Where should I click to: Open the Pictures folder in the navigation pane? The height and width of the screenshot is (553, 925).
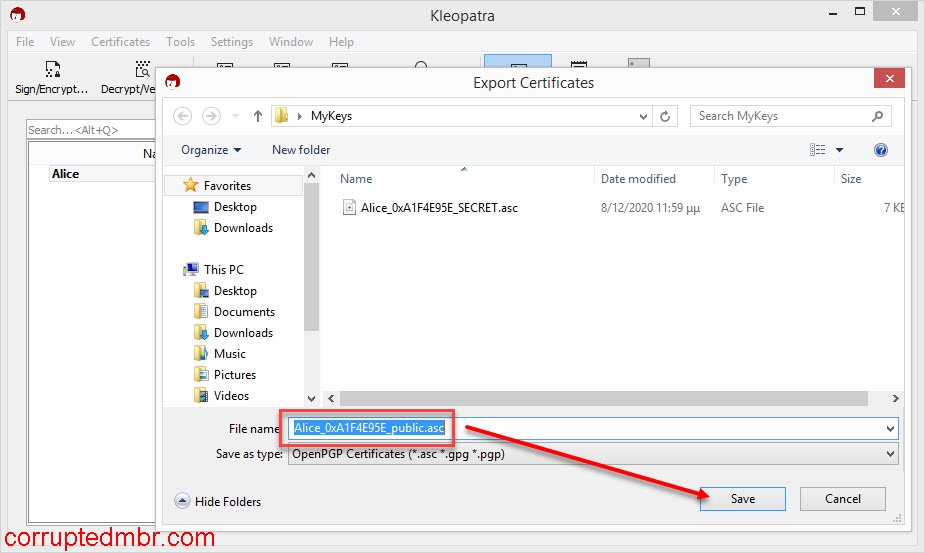[x=234, y=375]
